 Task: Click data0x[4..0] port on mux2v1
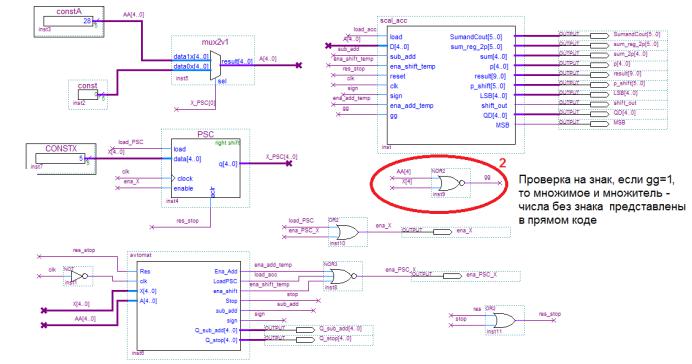pyautogui.click(x=191, y=67)
